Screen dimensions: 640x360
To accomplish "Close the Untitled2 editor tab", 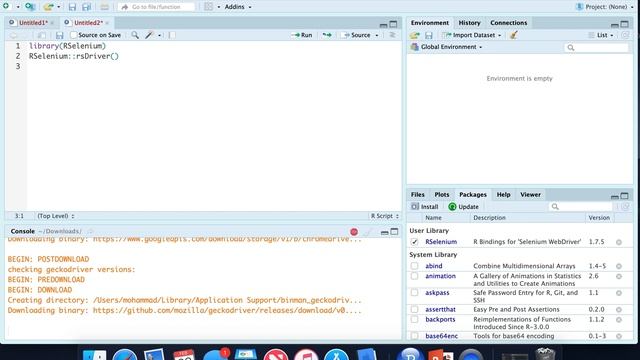I will pos(107,23).
